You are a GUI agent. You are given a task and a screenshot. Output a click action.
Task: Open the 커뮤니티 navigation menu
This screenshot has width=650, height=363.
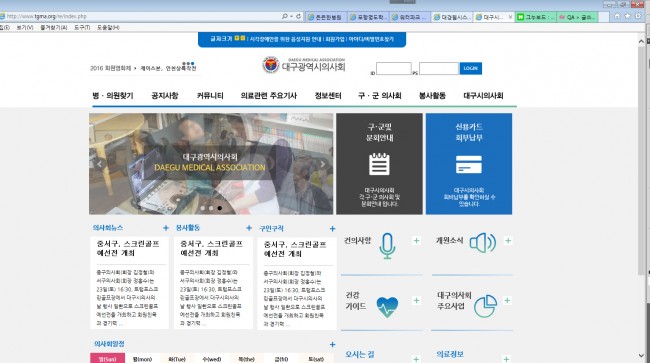(x=210, y=96)
